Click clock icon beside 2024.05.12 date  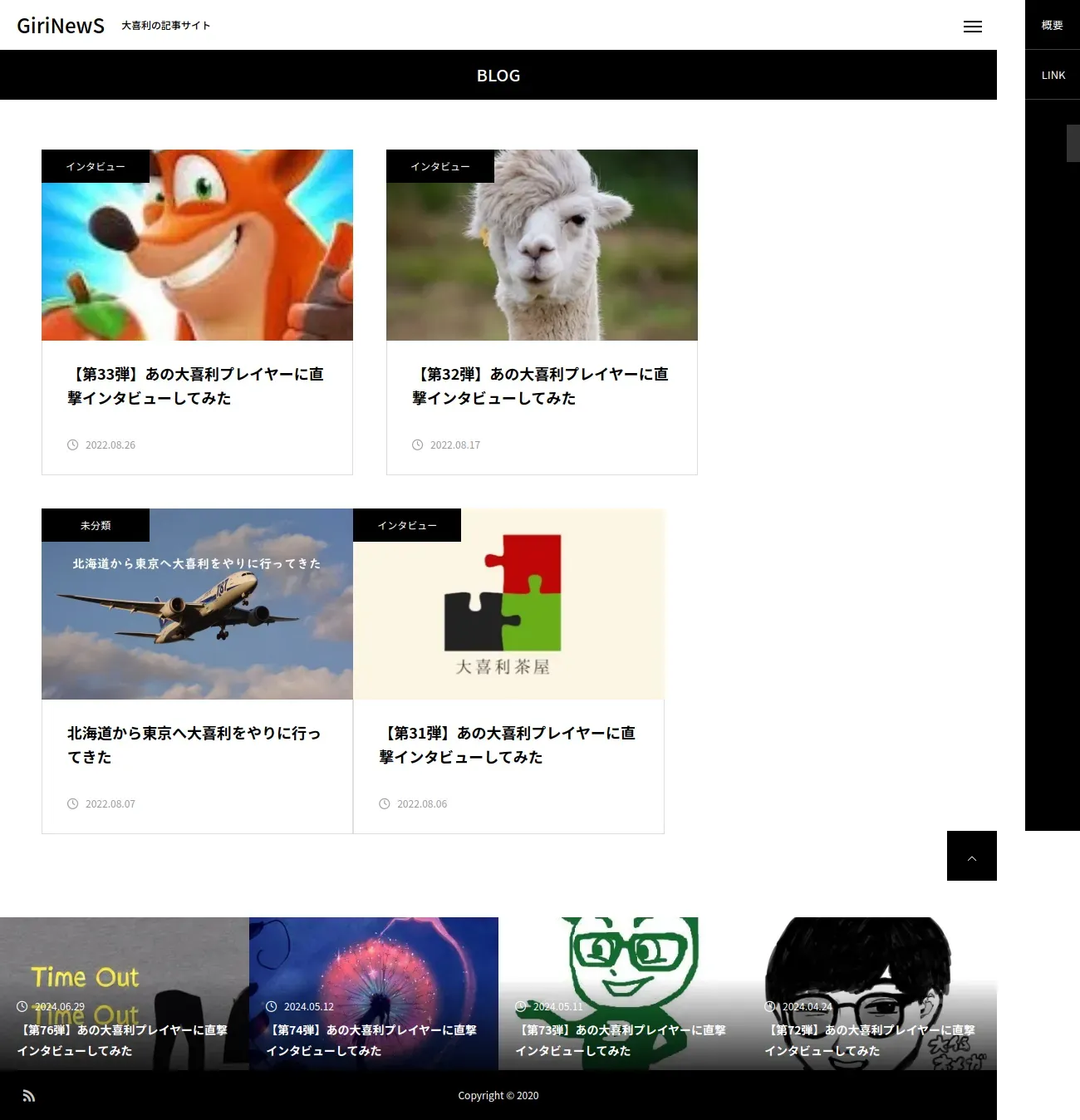(x=272, y=1006)
